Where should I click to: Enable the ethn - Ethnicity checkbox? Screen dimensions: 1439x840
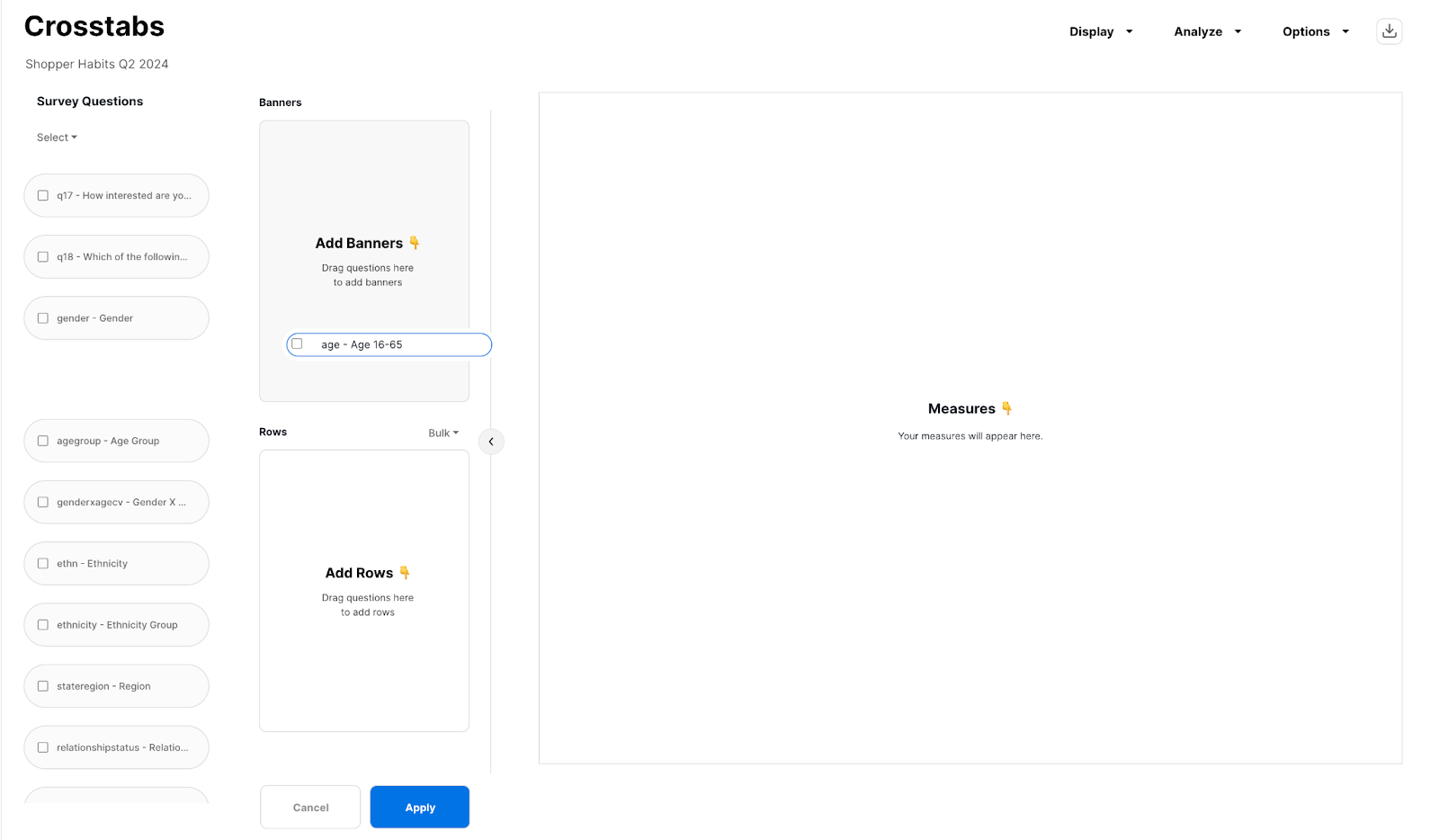[x=43, y=564]
